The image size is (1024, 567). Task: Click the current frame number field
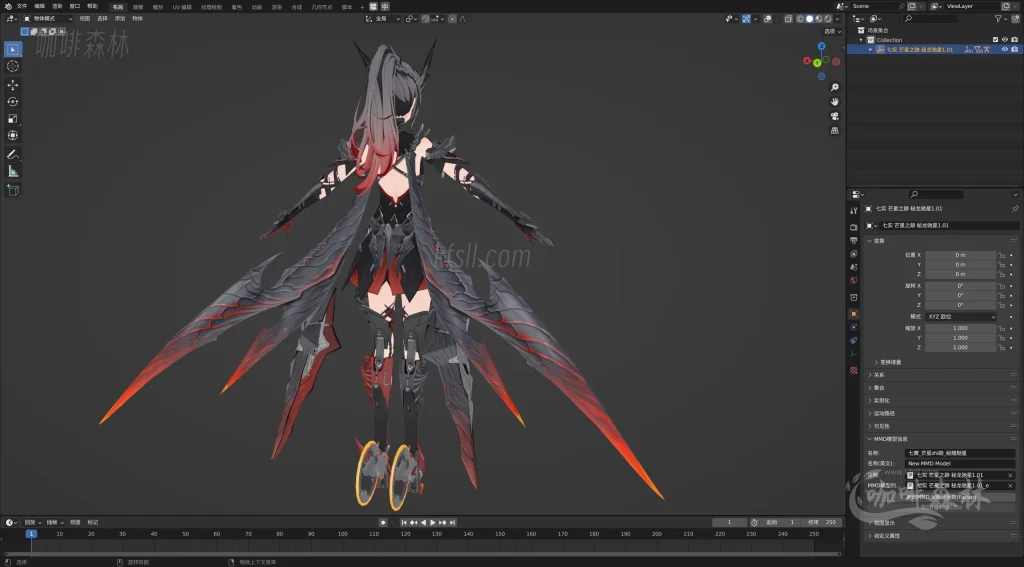(x=729, y=523)
